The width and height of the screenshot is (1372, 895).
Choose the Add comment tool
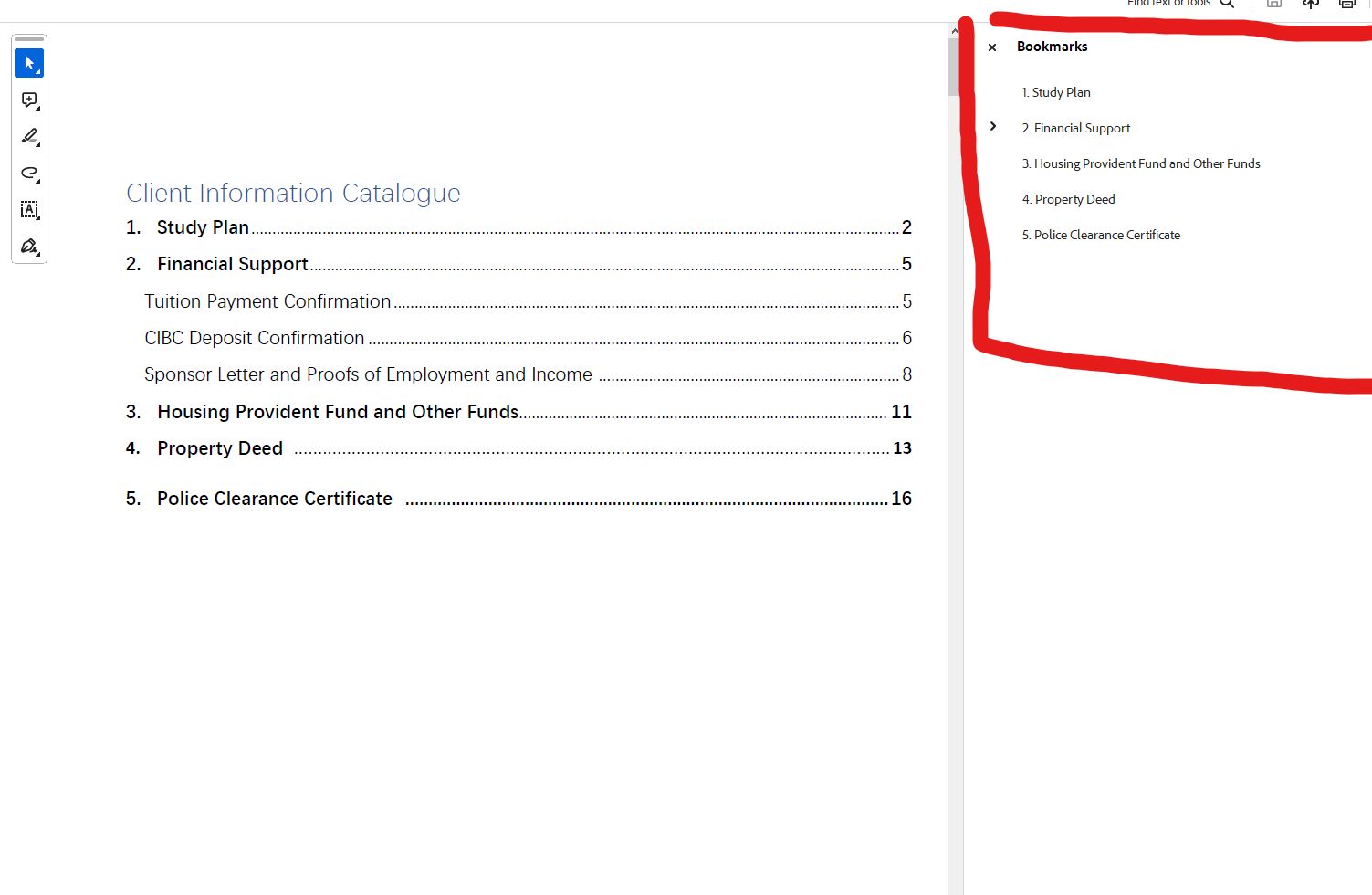pos(29,100)
